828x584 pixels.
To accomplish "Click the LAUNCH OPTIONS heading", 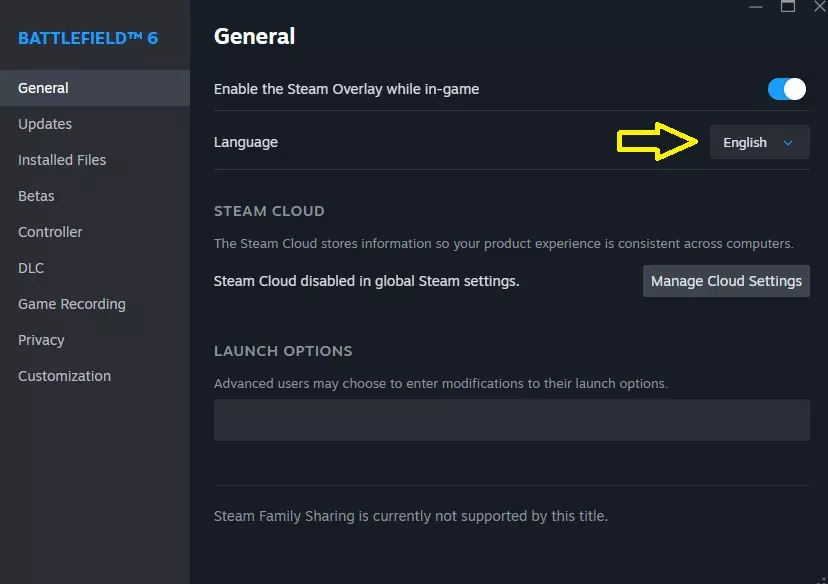I will click(283, 351).
